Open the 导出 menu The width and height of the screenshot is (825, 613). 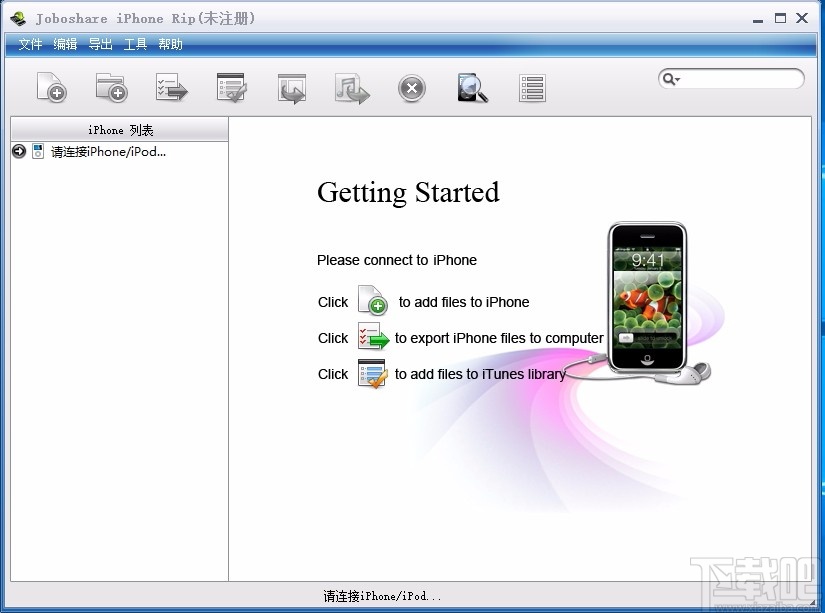pyautogui.click(x=100, y=44)
